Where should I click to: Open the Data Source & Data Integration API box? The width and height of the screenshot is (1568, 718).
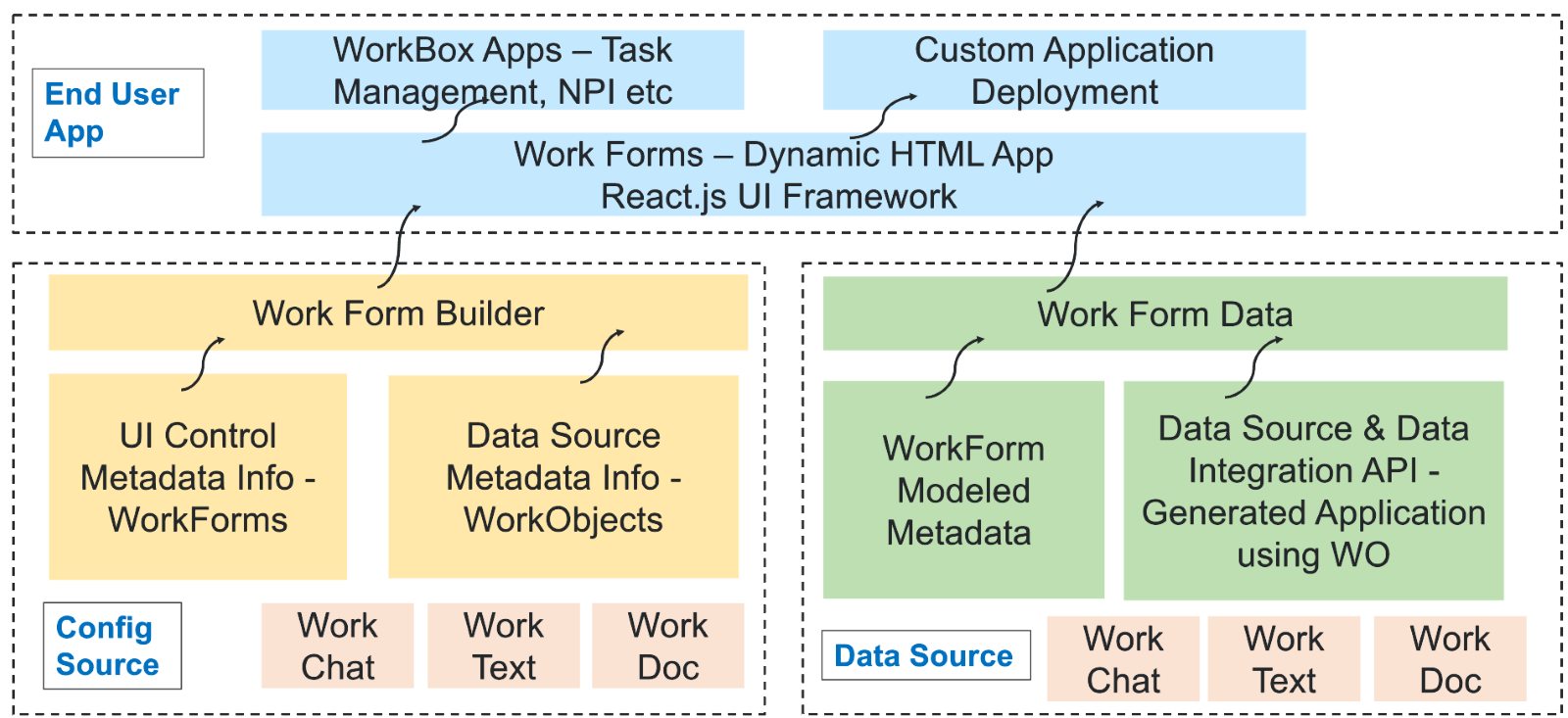coord(1312,490)
